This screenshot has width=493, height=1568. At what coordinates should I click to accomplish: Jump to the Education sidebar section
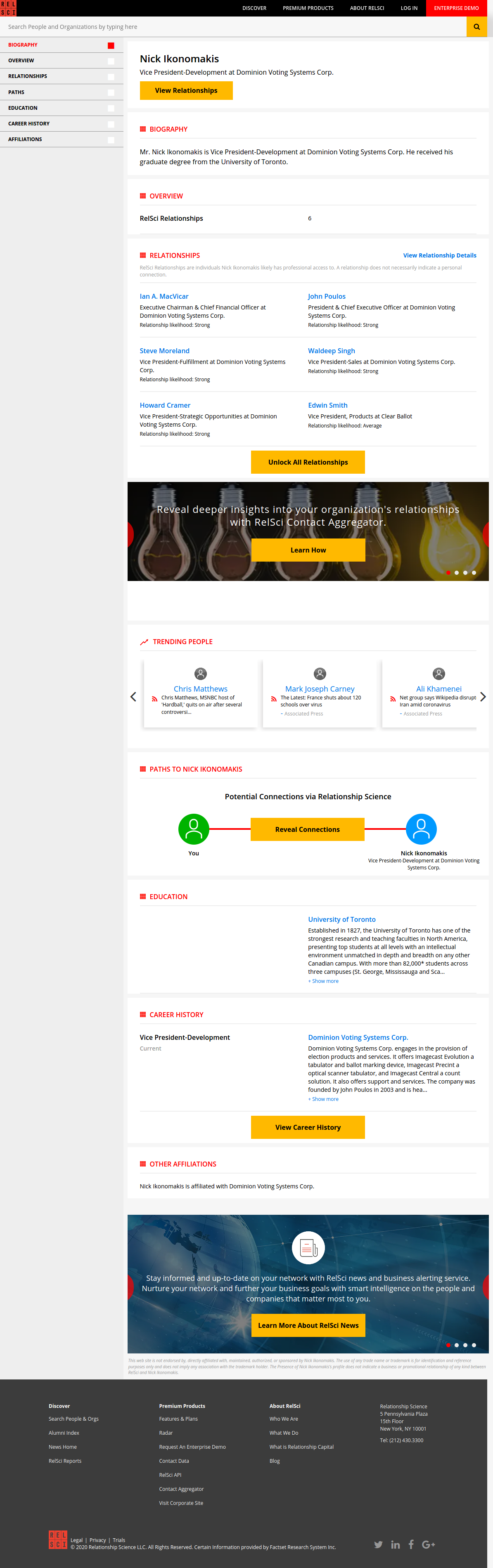click(62, 109)
